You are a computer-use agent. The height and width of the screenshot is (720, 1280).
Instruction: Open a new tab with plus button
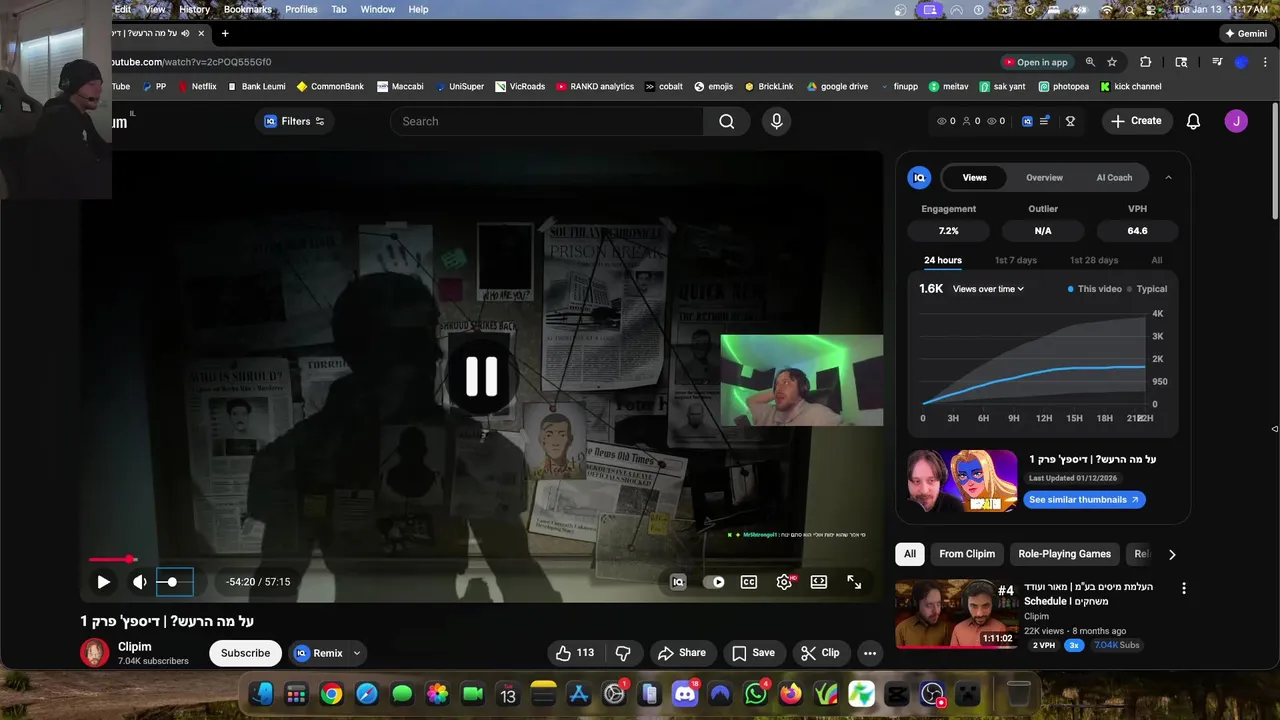[225, 33]
